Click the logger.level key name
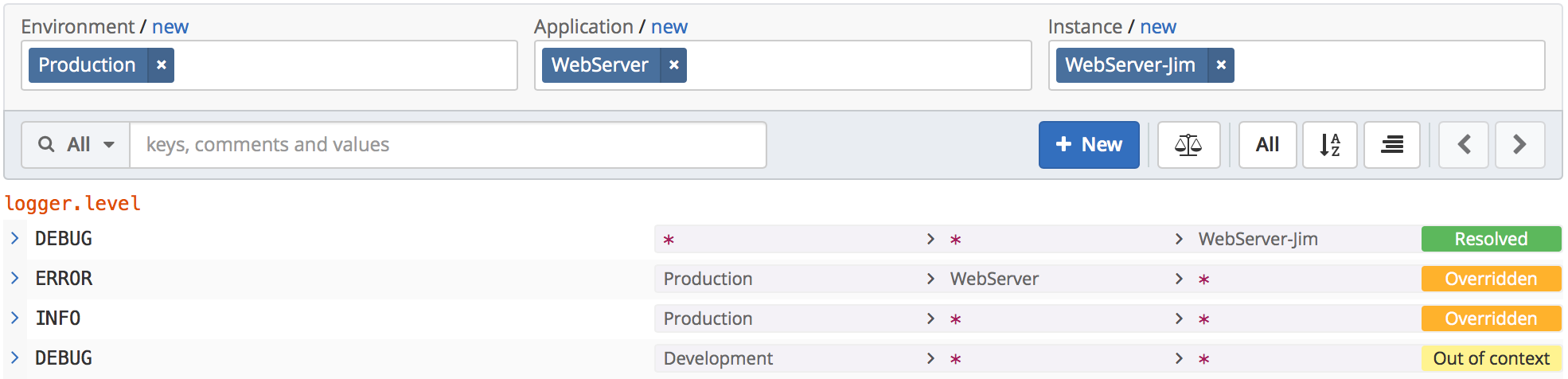The image size is (1568, 379). click(72, 204)
